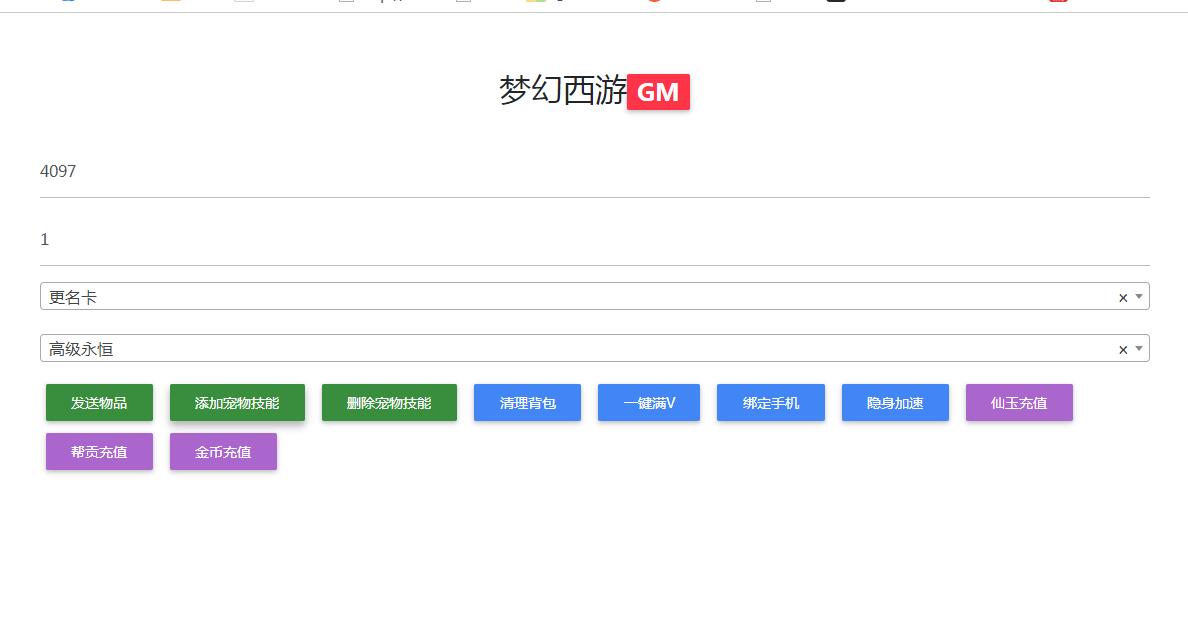Click the 发送物品 green button
The width and height of the screenshot is (1188, 620).
[99, 403]
